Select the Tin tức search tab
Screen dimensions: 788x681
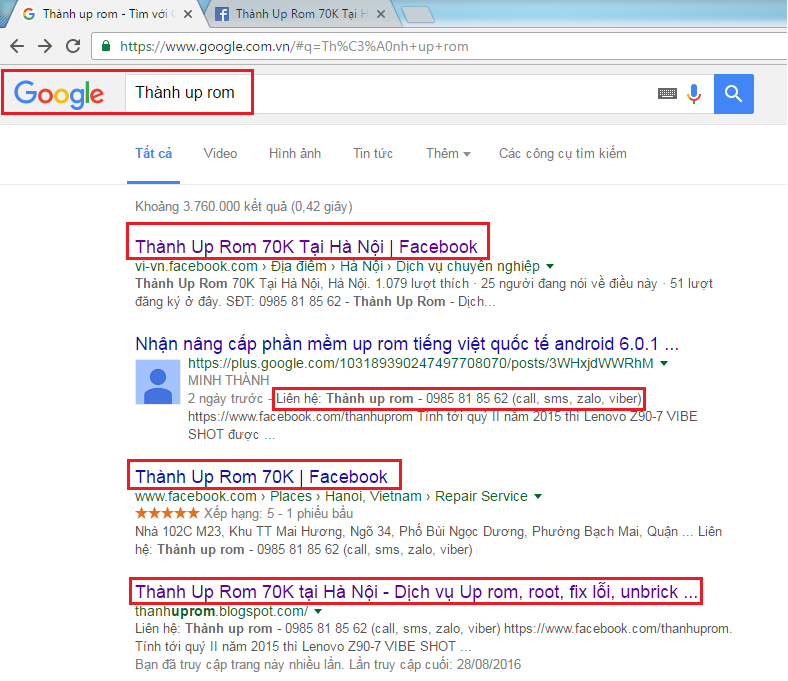372,153
